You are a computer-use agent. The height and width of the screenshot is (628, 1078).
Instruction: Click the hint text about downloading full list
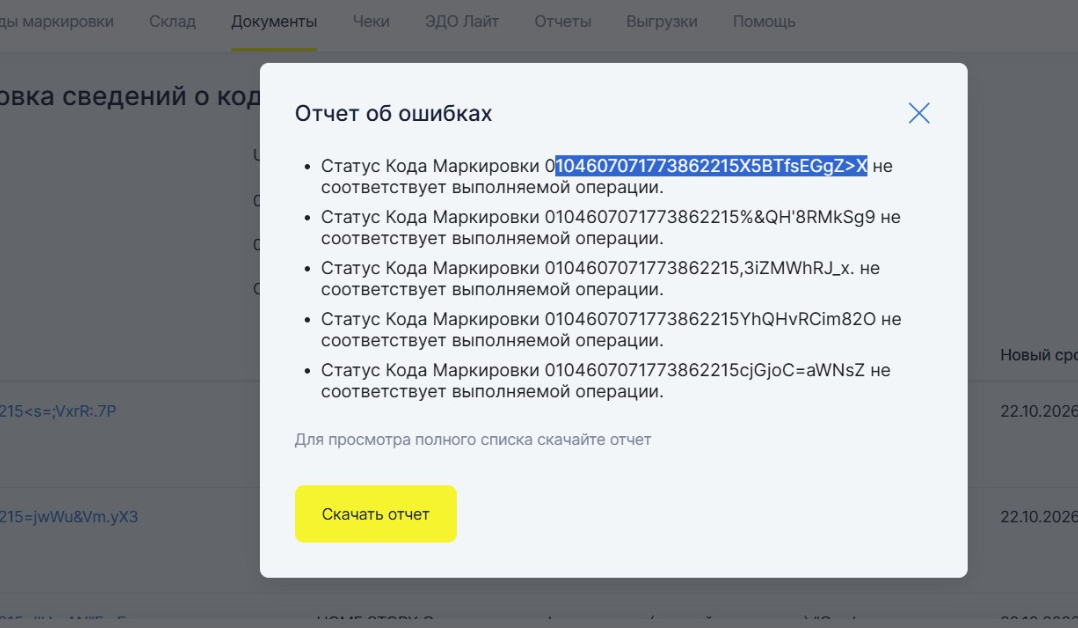472,440
